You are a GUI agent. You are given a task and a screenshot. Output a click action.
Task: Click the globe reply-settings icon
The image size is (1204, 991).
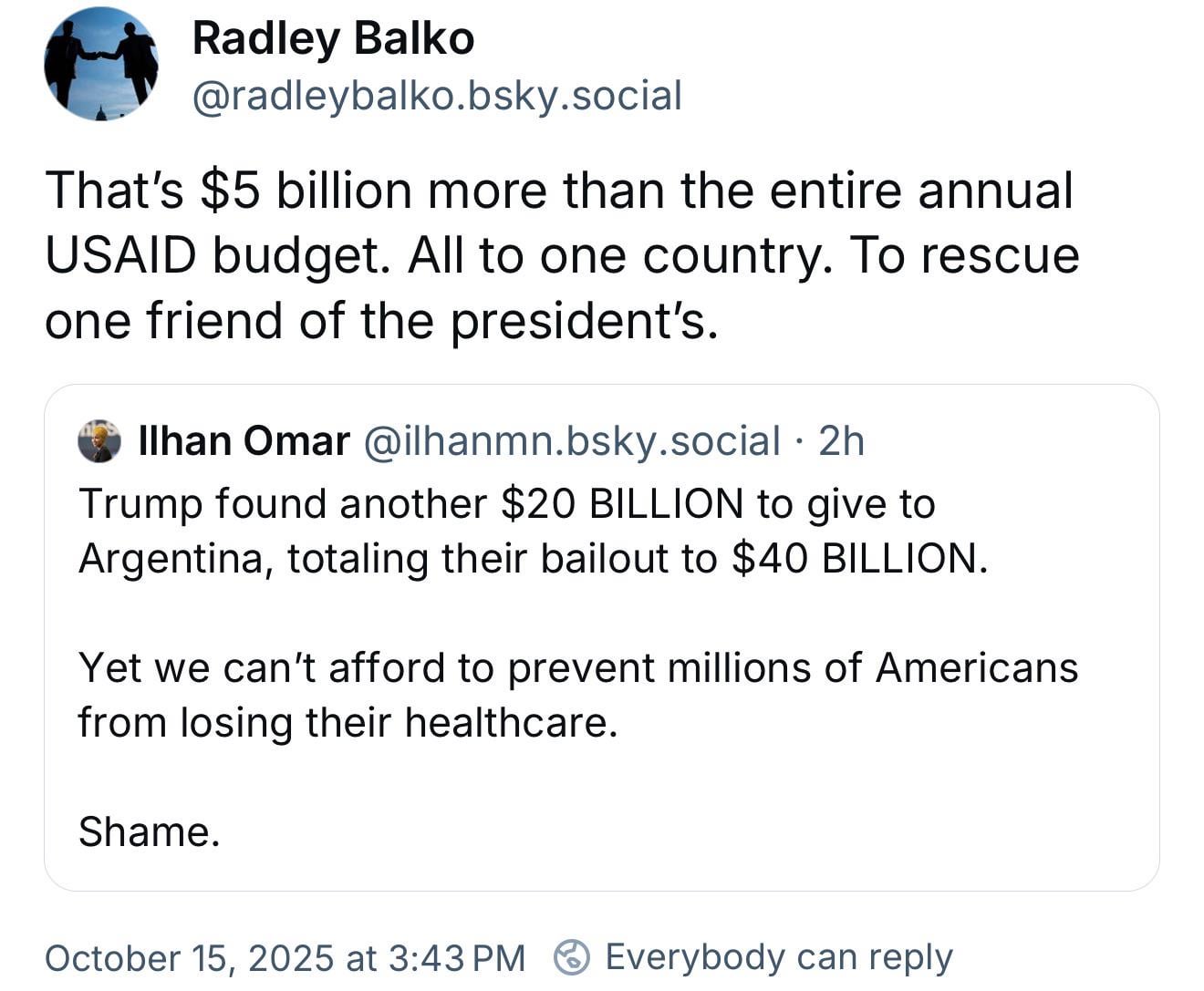(x=572, y=956)
